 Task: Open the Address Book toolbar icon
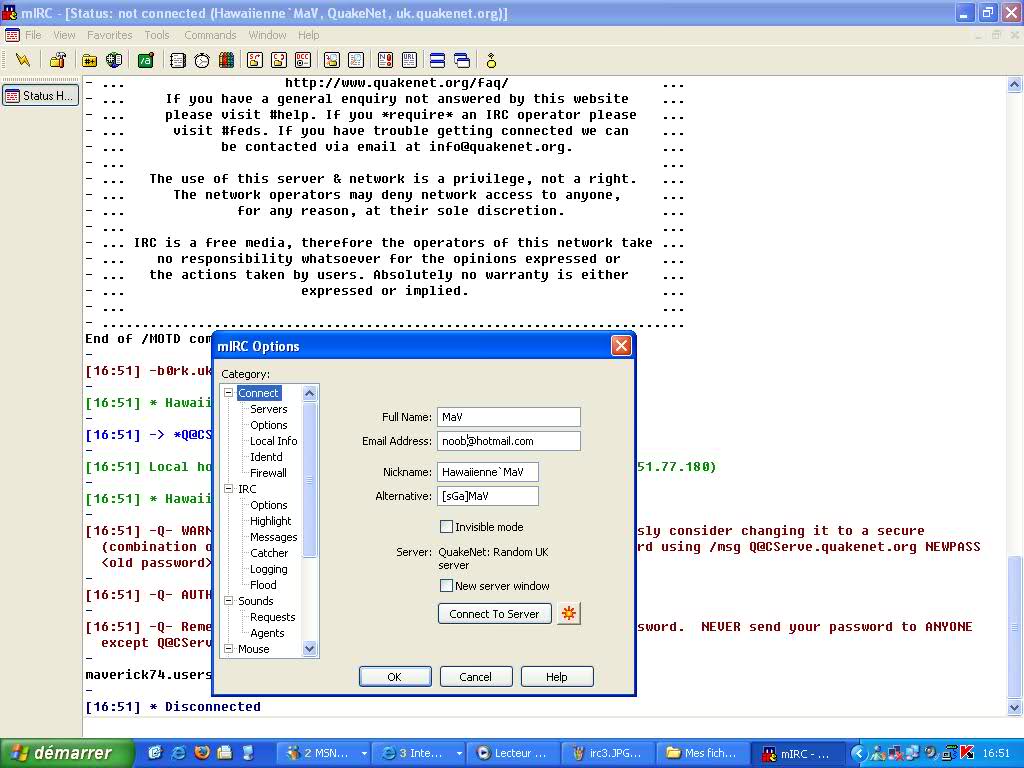click(x=178, y=61)
